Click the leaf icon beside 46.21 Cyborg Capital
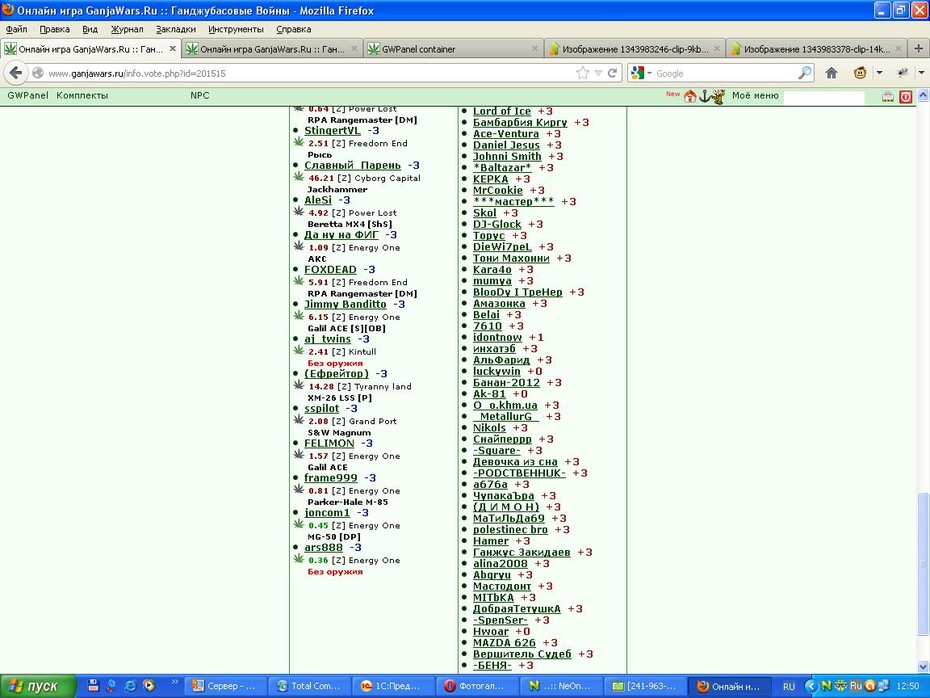This screenshot has width=930, height=698. (x=299, y=176)
